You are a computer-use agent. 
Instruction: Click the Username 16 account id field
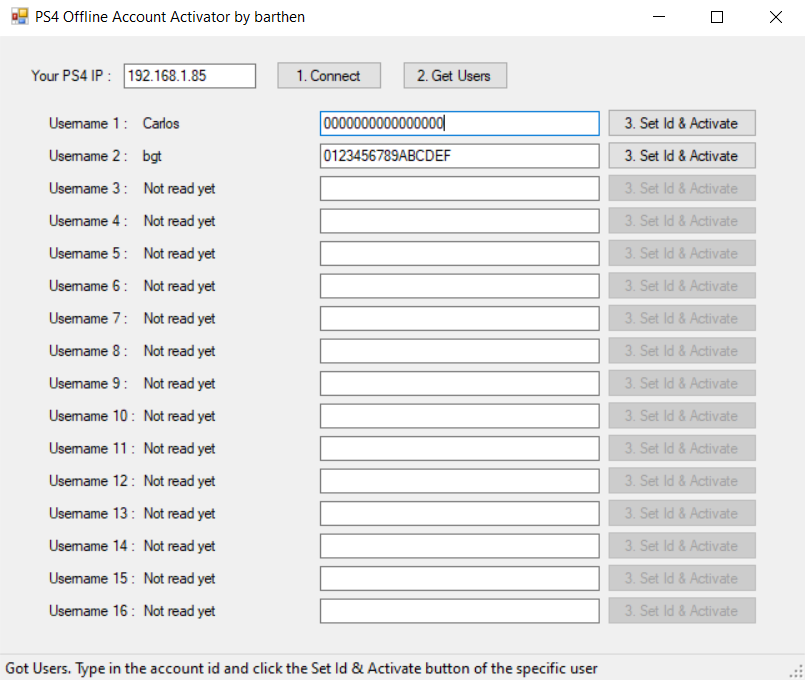click(459, 611)
